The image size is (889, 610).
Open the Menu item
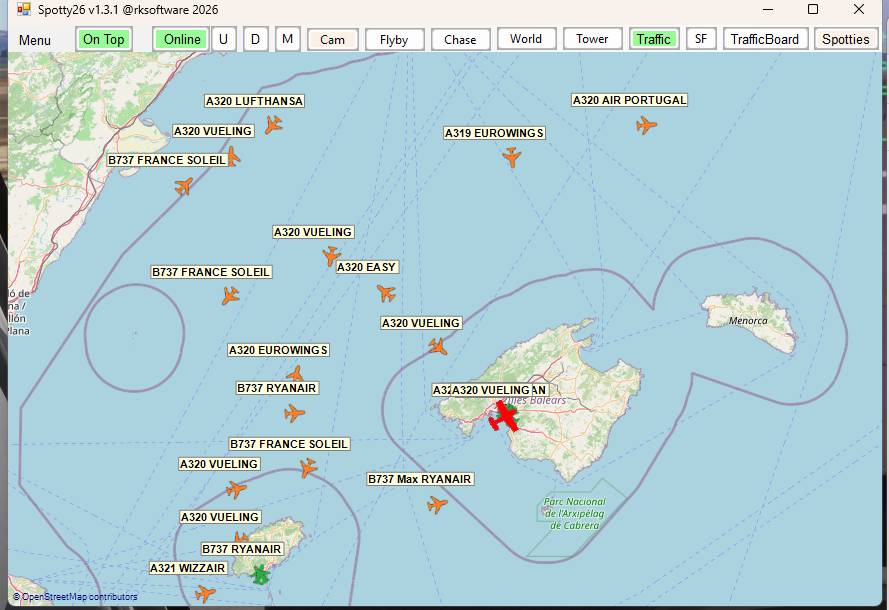(35, 40)
